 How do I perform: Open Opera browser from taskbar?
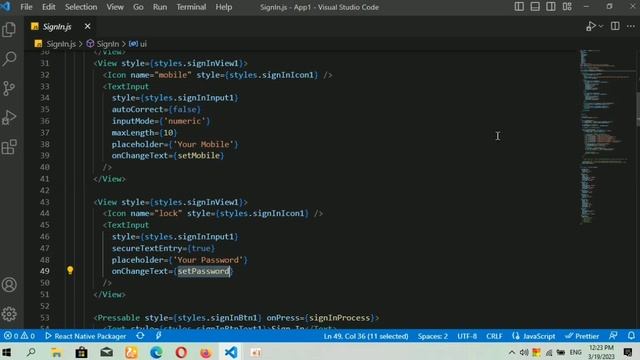coord(181,352)
